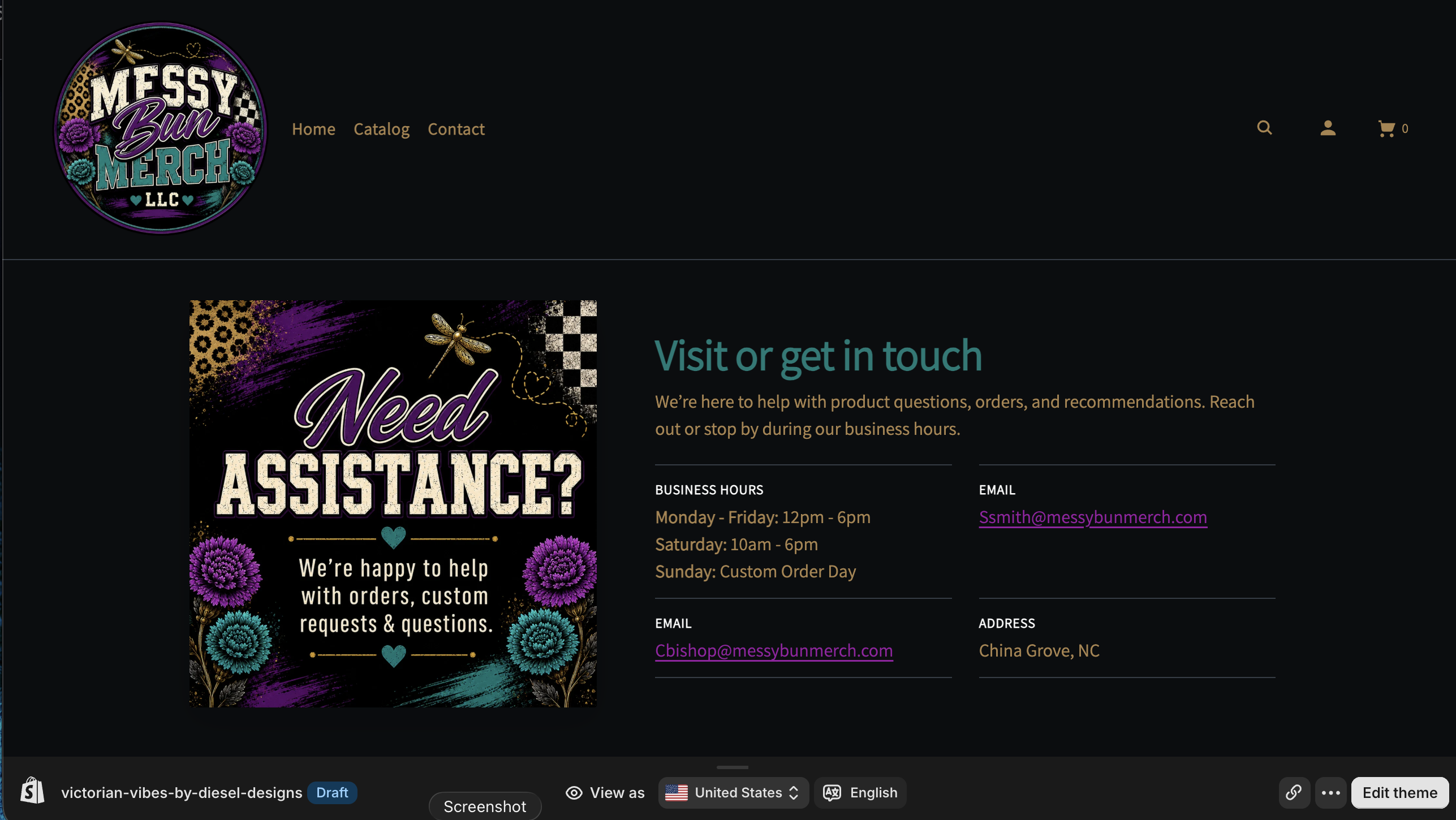Image resolution: width=1456 pixels, height=820 pixels.
Task: Open the shopping cart icon
Action: [1386, 129]
